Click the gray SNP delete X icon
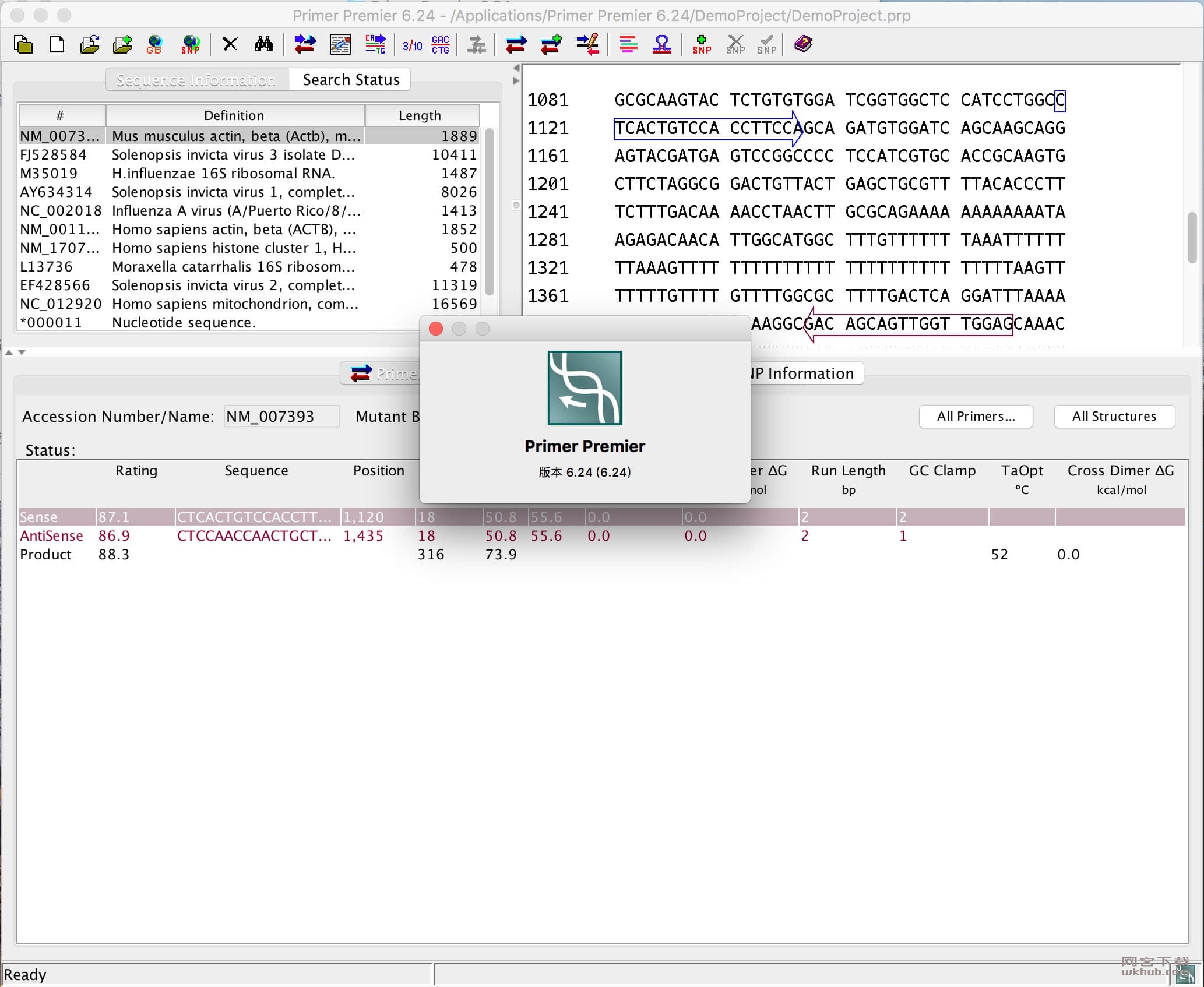The image size is (1204, 987). coord(735,45)
